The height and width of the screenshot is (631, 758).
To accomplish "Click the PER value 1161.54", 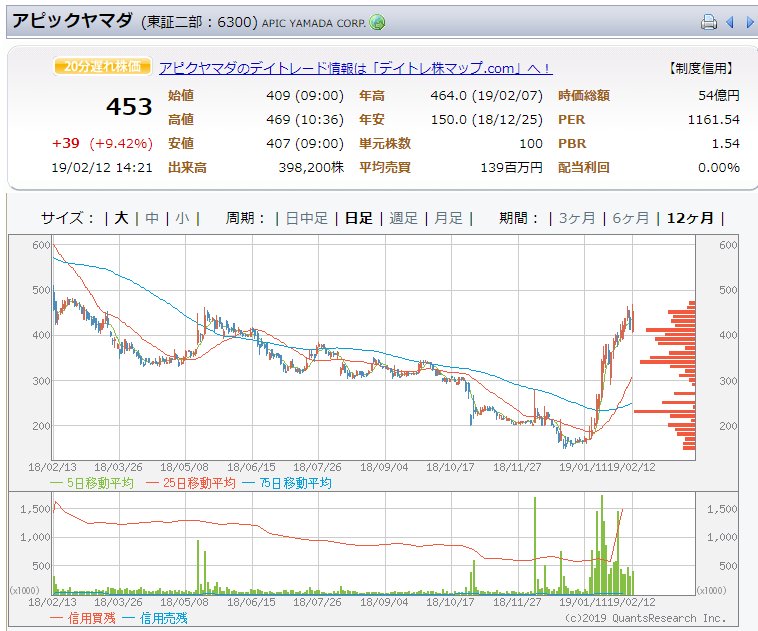I will tap(714, 119).
